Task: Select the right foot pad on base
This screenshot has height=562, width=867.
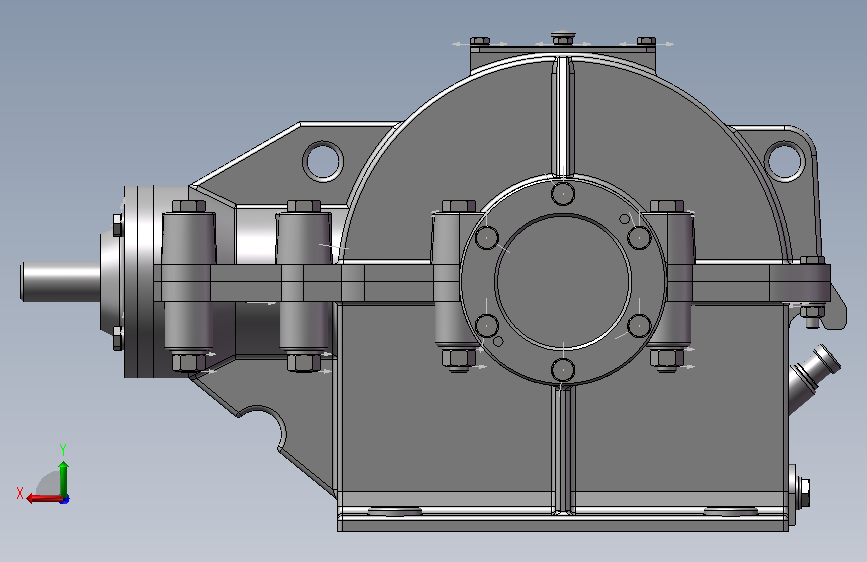Action: coord(730,511)
